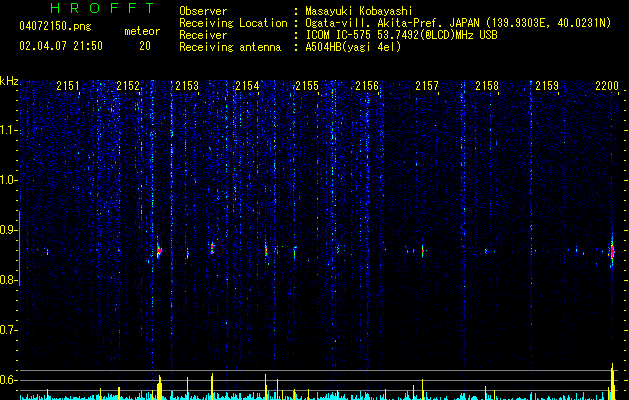Image resolution: width=629 pixels, height=400 pixels.
Task: Click the 2154 time marker
Action: 247,86
